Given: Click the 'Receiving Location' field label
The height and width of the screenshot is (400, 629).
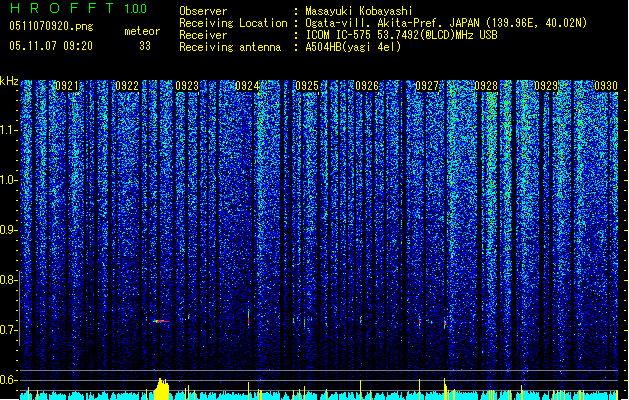Looking at the screenshot, I should point(233,23).
